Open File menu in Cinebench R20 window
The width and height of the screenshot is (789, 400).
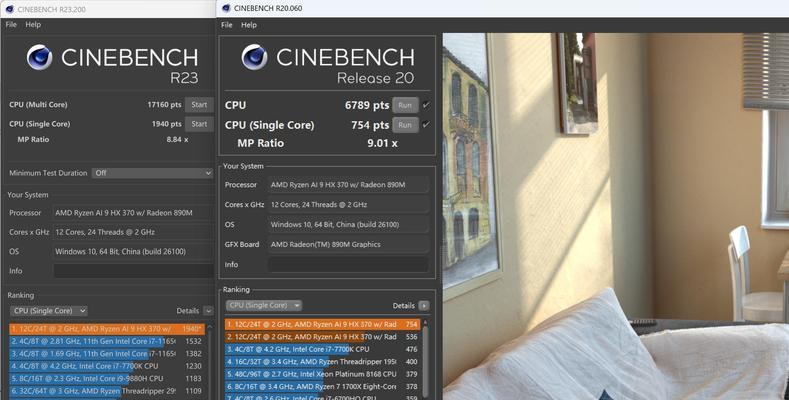pyautogui.click(x=226, y=25)
